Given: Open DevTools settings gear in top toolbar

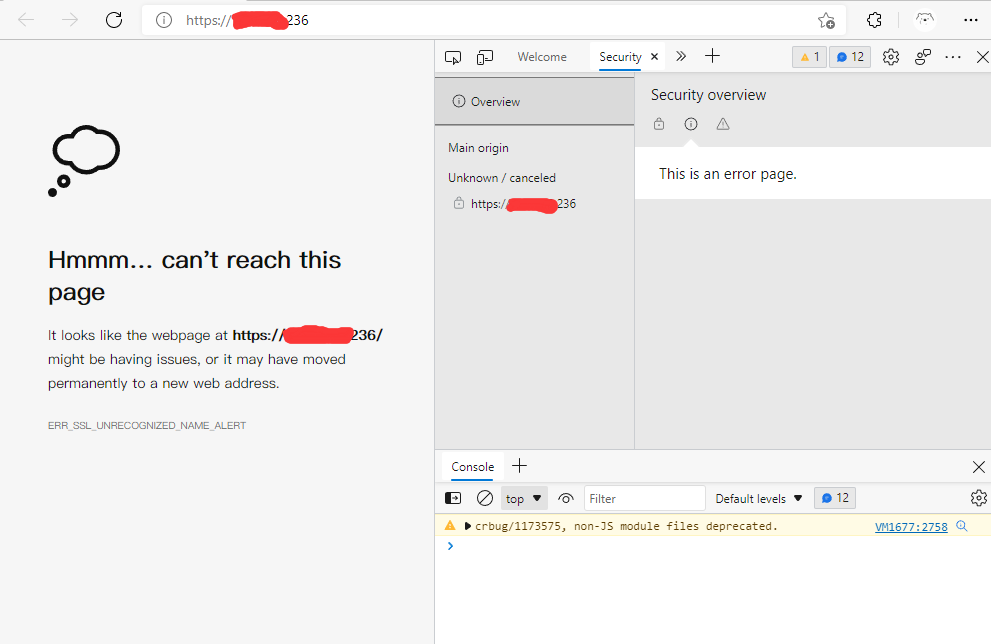Looking at the screenshot, I should click(x=891, y=57).
